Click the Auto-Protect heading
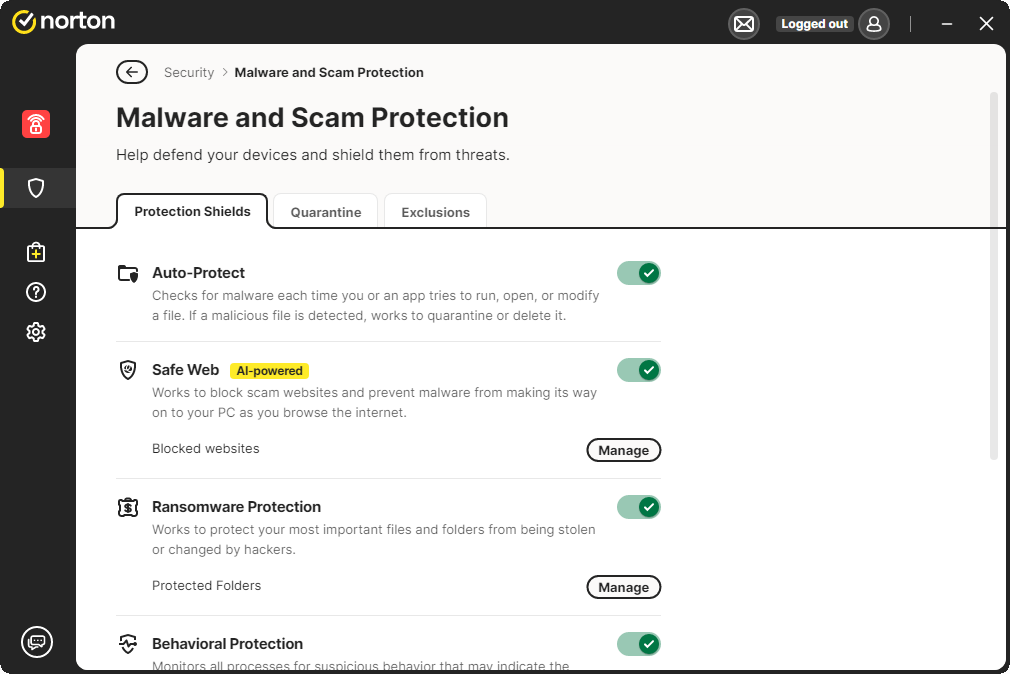The image size is (1010, 674). pyautogui.click(x=198, y=273)
